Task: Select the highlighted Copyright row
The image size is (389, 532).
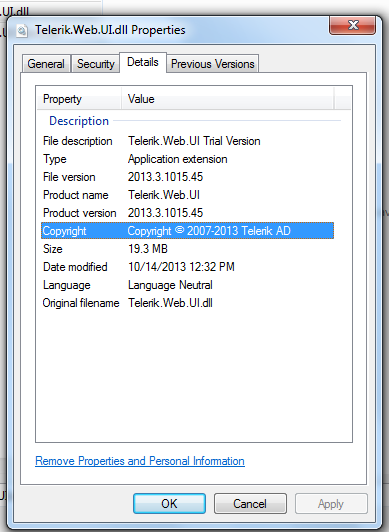Action: pyautogui.click(x=187, y=231)
